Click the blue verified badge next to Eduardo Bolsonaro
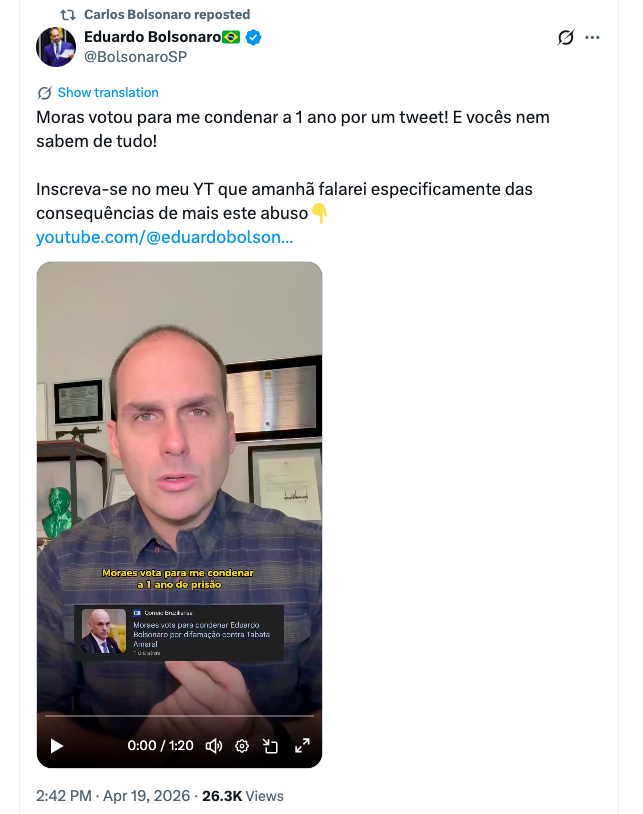 [253, 37]
